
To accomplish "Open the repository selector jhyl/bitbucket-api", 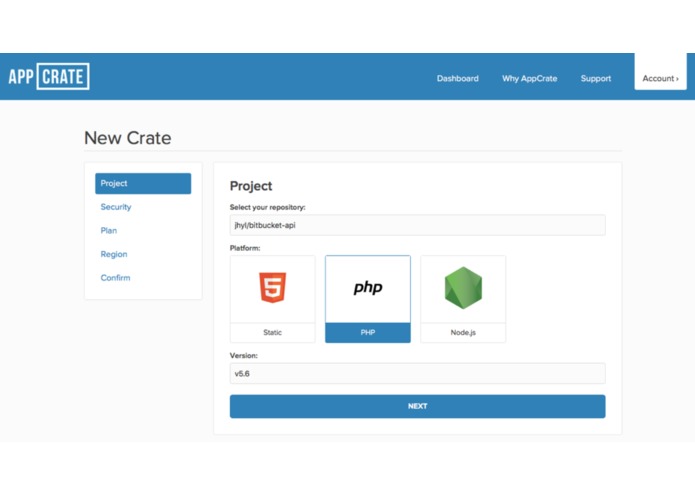I will (418, 225).
